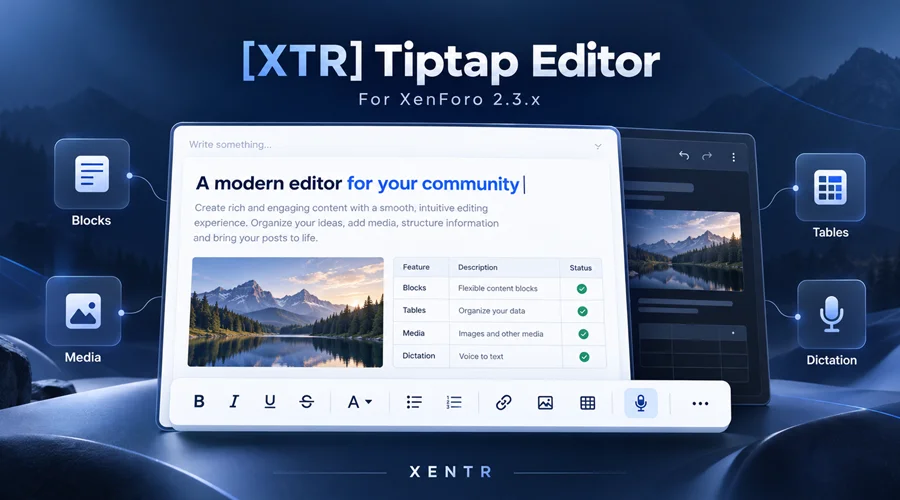Apply strikethrough formatting
This screenshot has height=500, width=900.
(307, 401)
